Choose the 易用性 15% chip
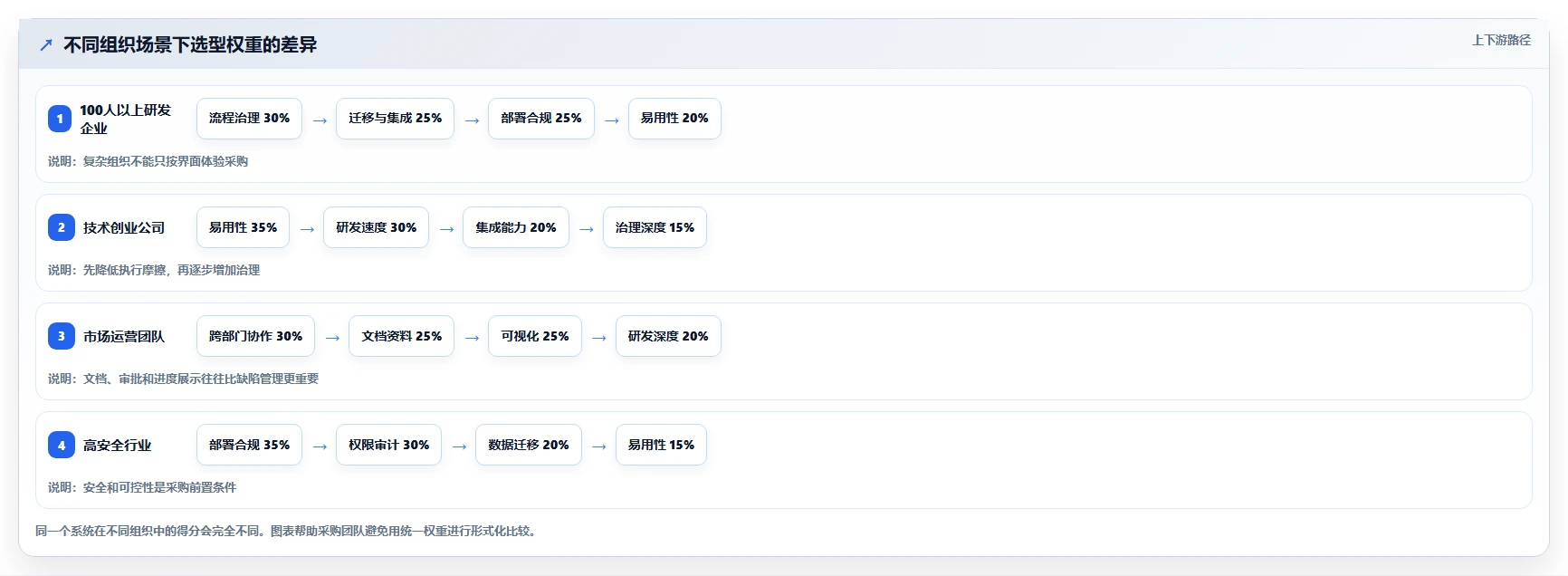This screenshot has height=576, width=1568. [661, 445]
